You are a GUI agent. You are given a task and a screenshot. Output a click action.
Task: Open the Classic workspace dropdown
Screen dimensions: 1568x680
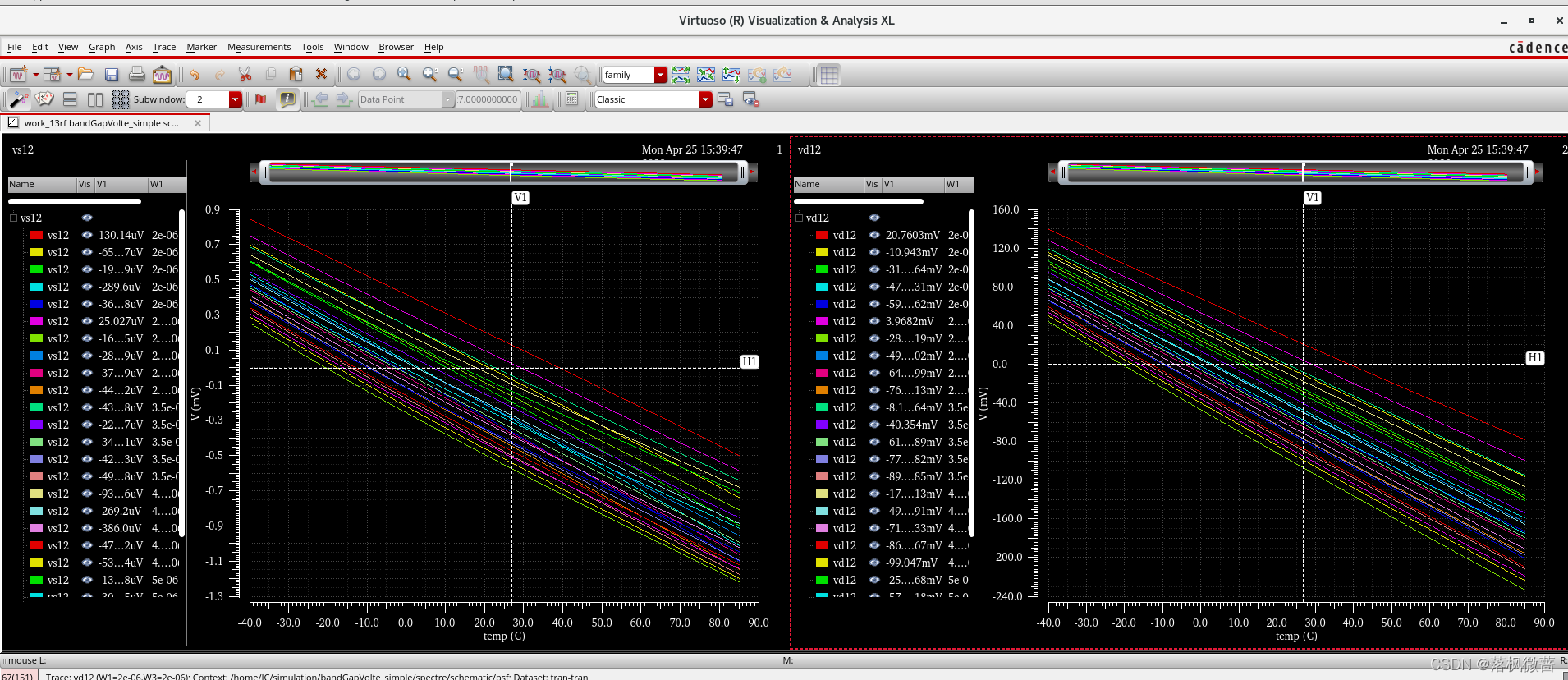click(705, 99)
